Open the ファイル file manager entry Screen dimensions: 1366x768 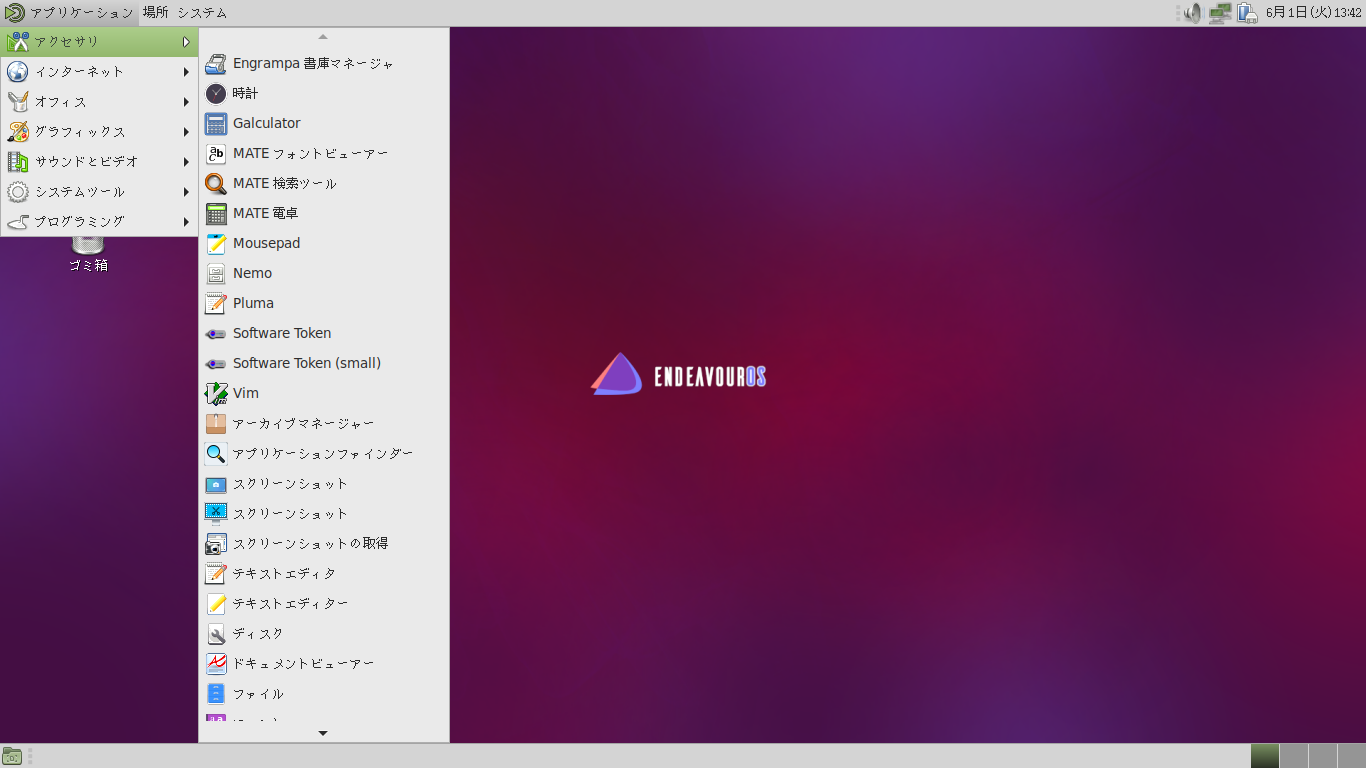point(324,693)
